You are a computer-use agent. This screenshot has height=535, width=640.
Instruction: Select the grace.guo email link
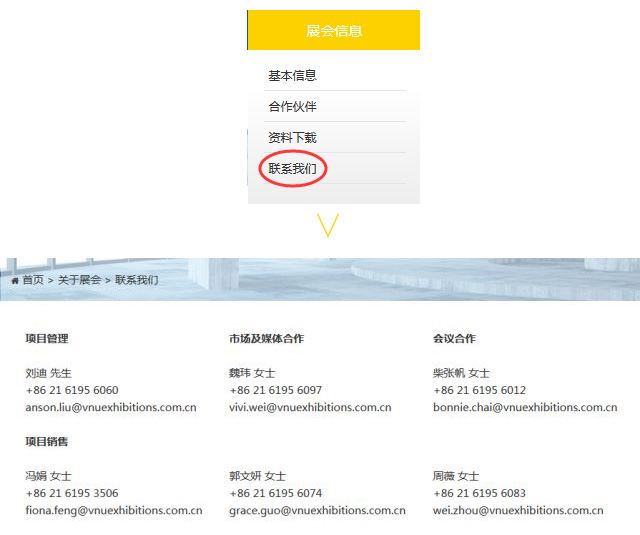point(317,511)
